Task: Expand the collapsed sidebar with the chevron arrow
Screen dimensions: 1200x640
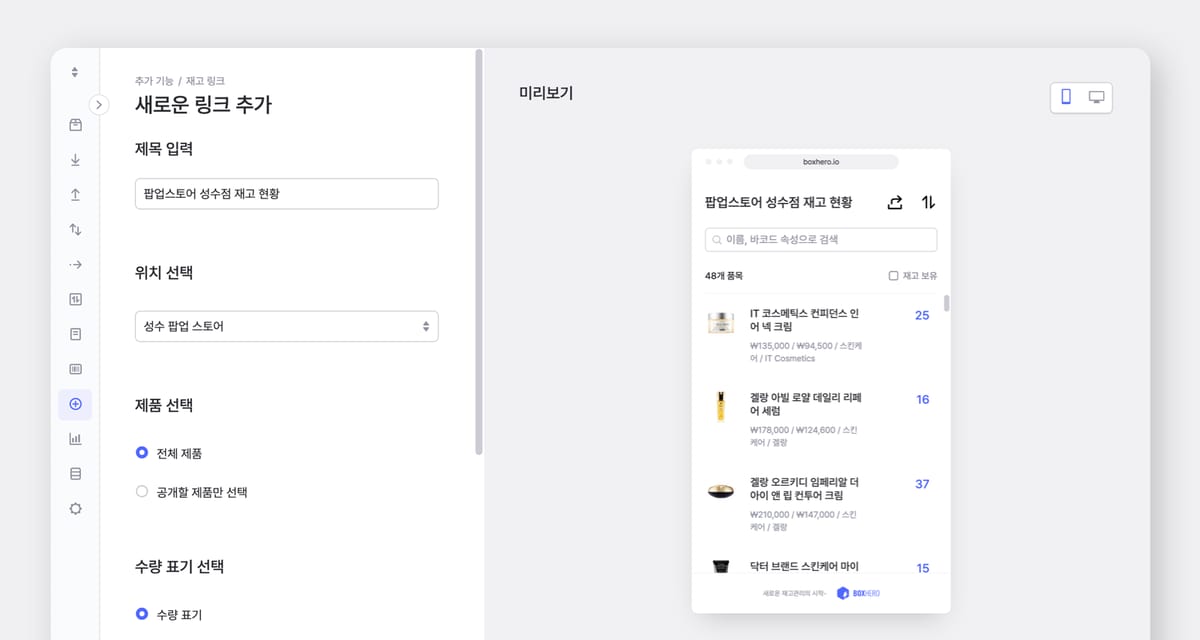Action: (98, 104)
